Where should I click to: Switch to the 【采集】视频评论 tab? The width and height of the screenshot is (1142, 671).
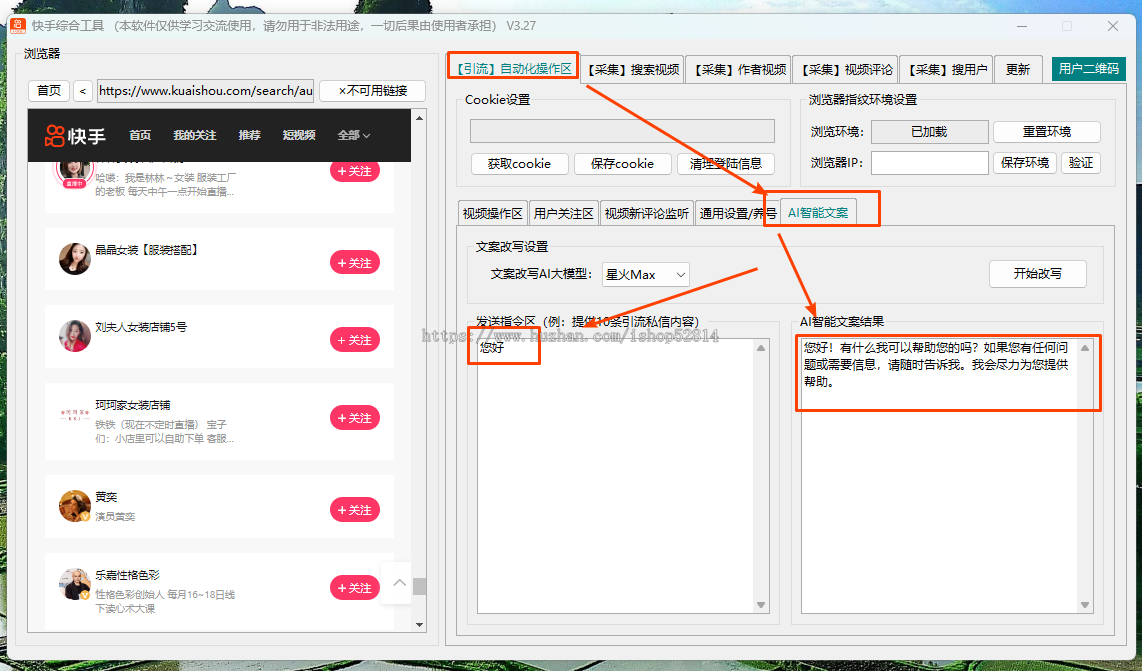(x=846, y=70)
